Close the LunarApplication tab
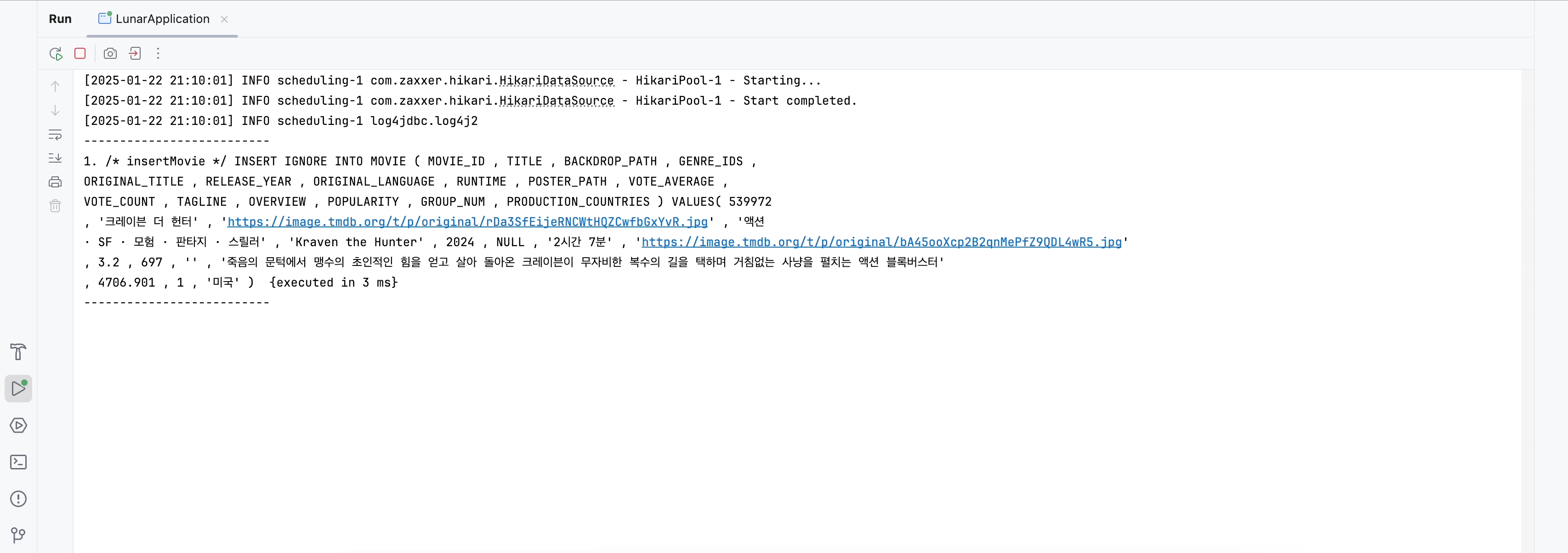 tap(225, 19)
